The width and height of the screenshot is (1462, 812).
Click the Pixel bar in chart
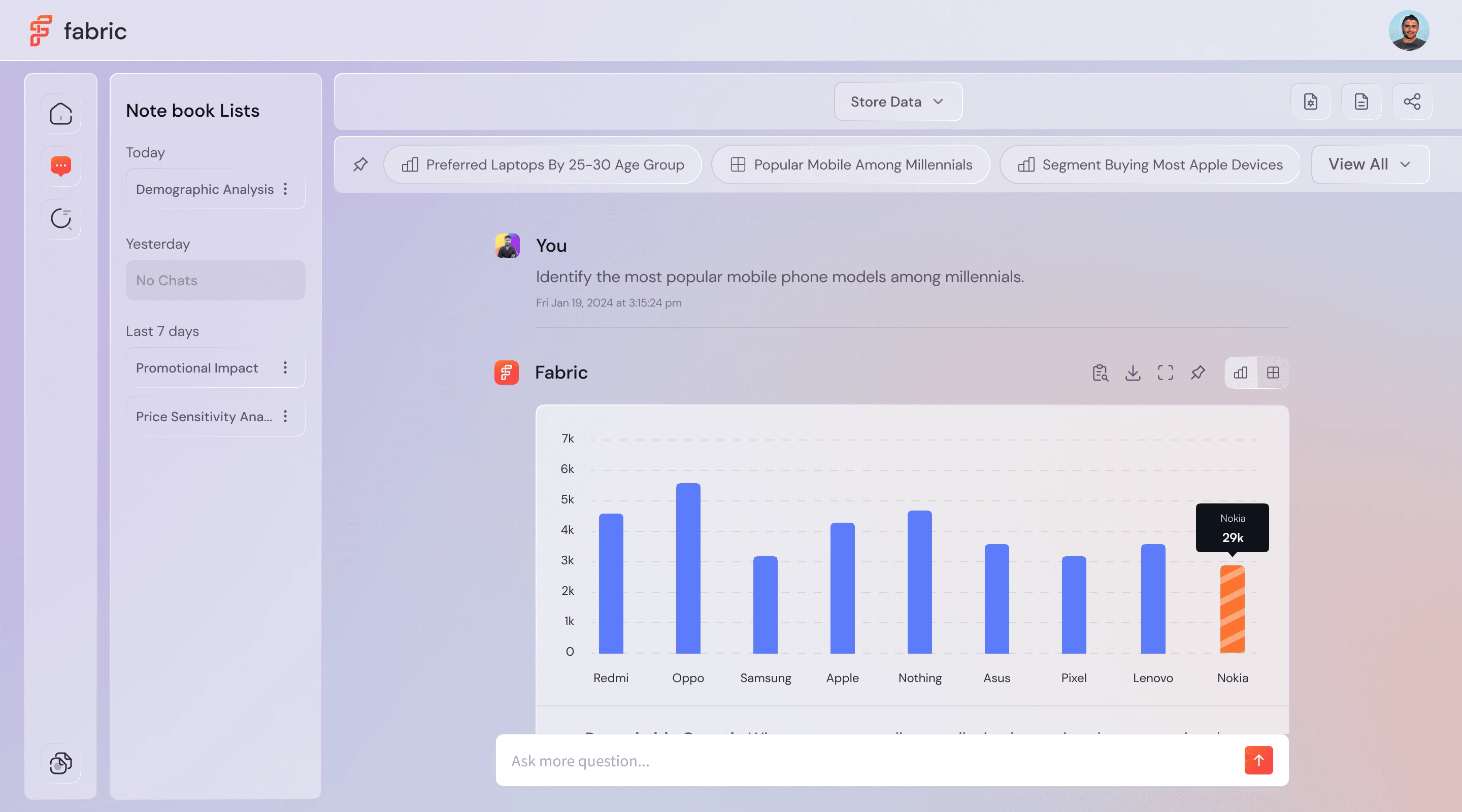pyautogui.click(x=1074, y=605)
